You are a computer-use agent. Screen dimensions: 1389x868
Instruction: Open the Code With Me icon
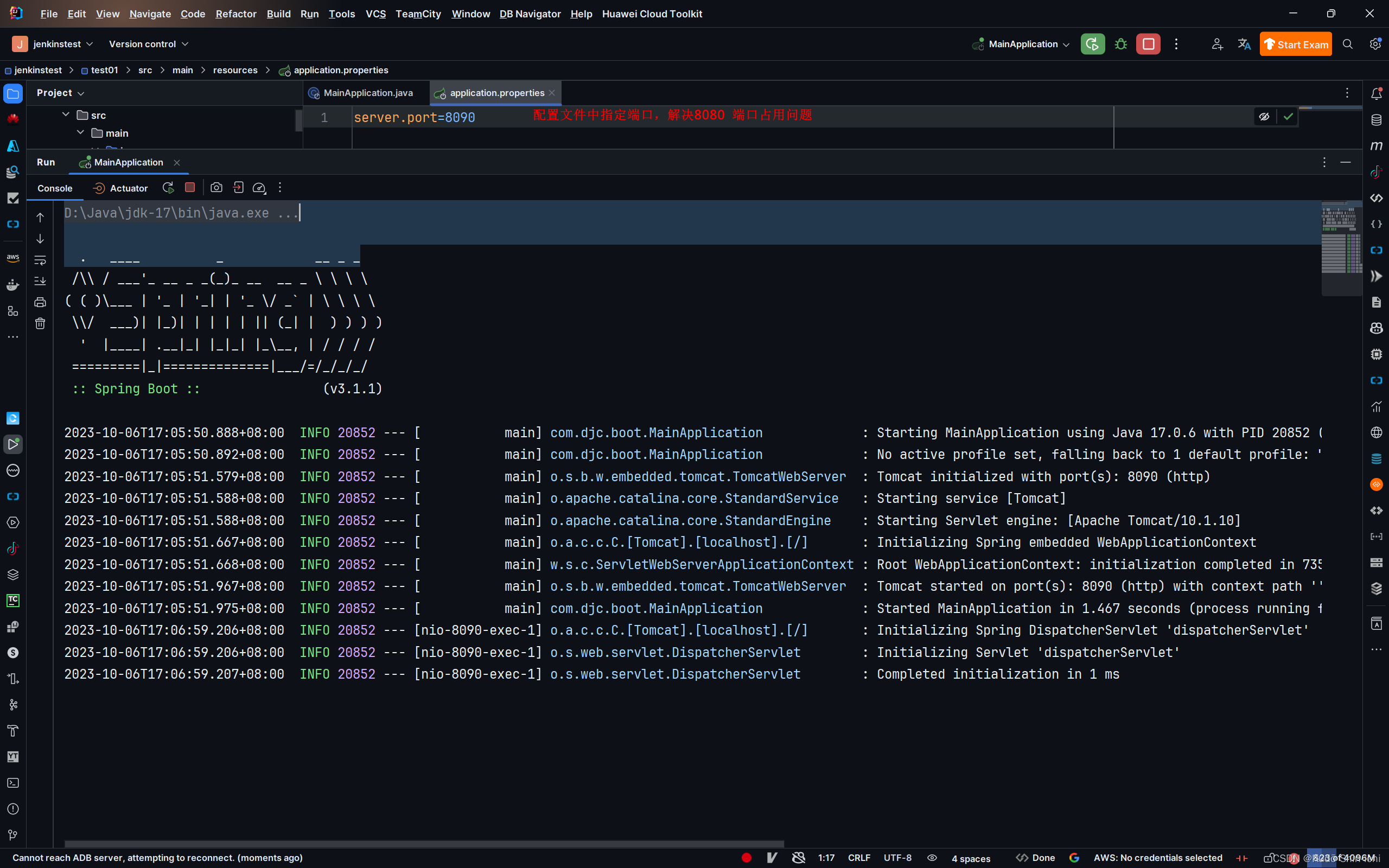tap(1217, 44)
